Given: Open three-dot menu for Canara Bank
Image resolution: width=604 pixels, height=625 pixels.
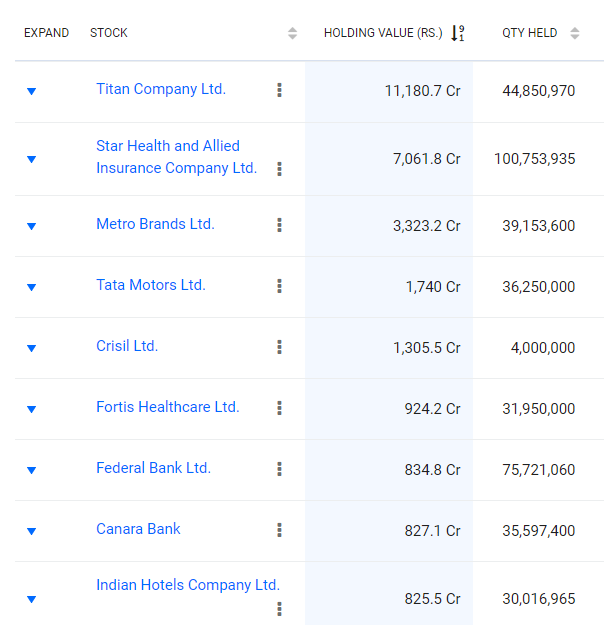Looking at the screenshot, I should pos(279,530).
